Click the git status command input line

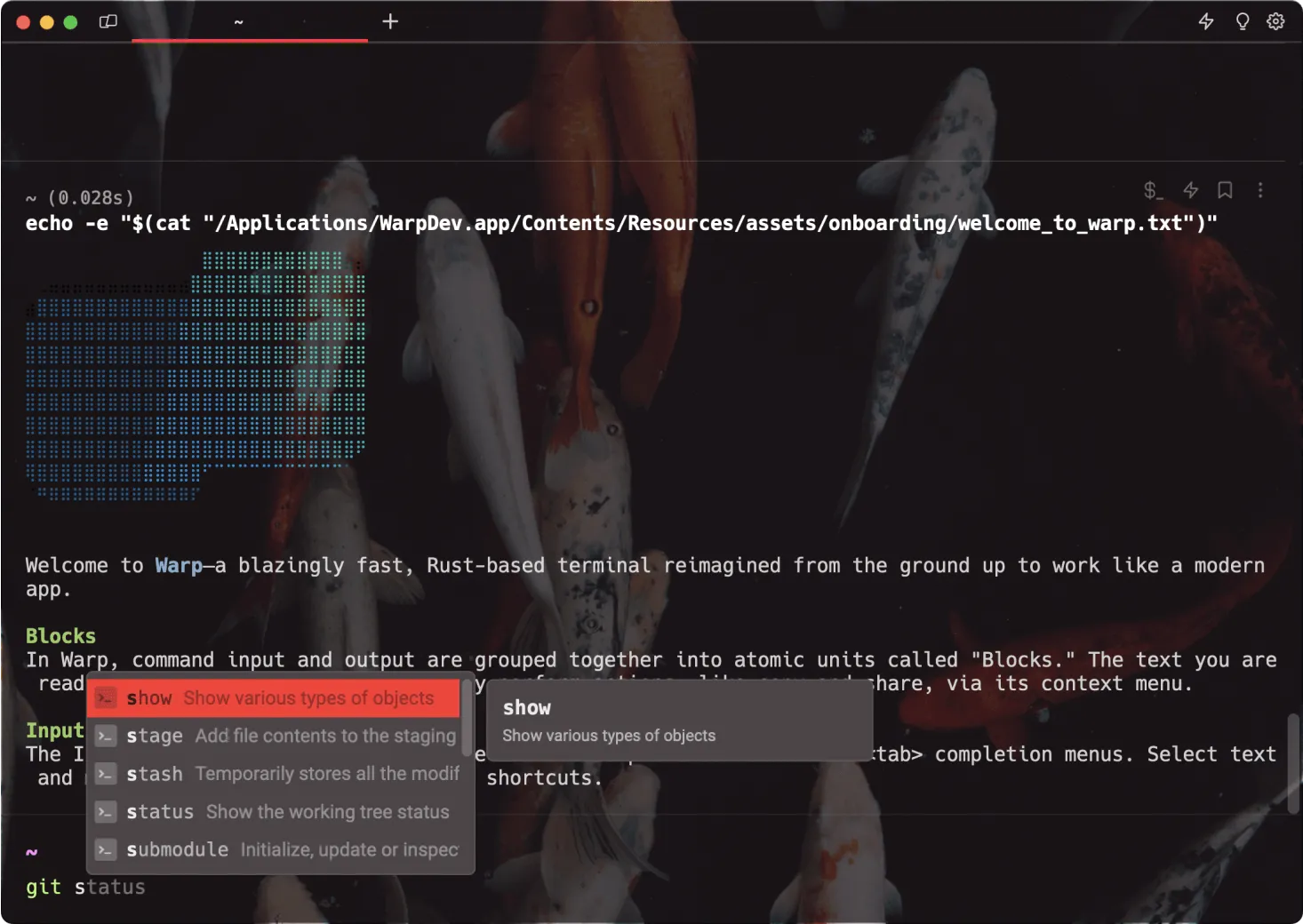(x=86, y=886)
